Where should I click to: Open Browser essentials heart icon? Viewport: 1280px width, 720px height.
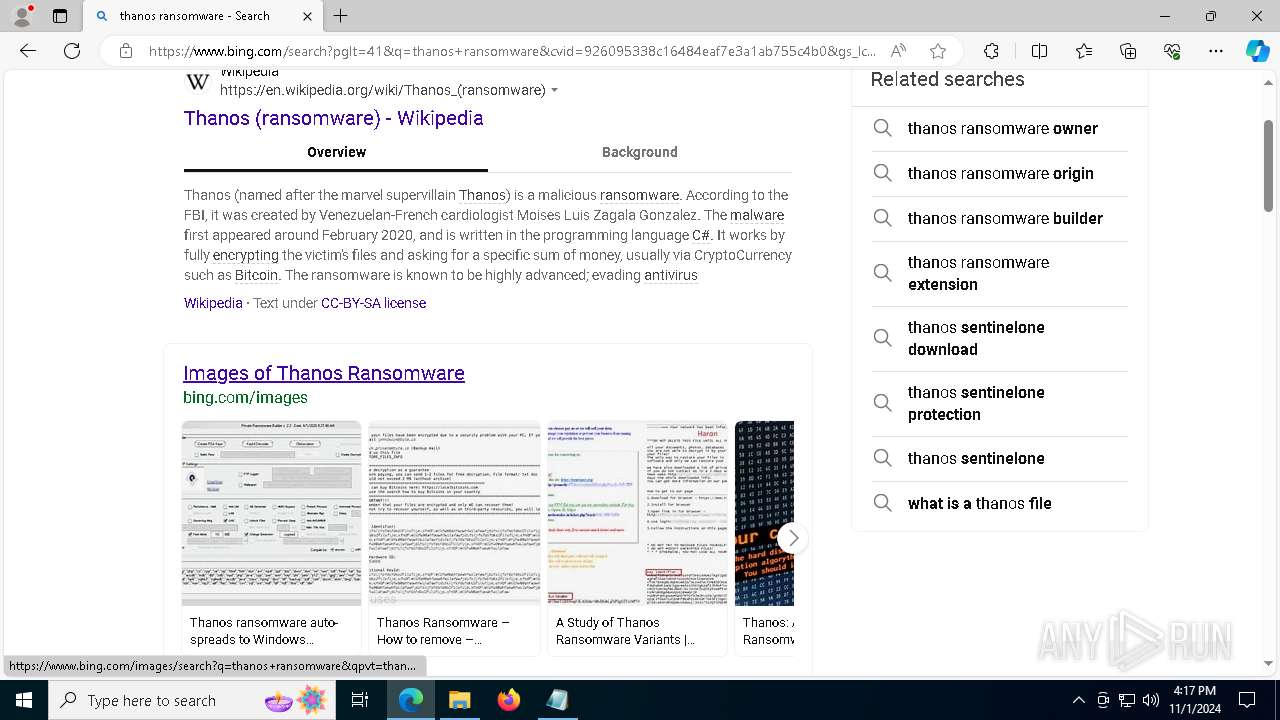coord(1172,51)
